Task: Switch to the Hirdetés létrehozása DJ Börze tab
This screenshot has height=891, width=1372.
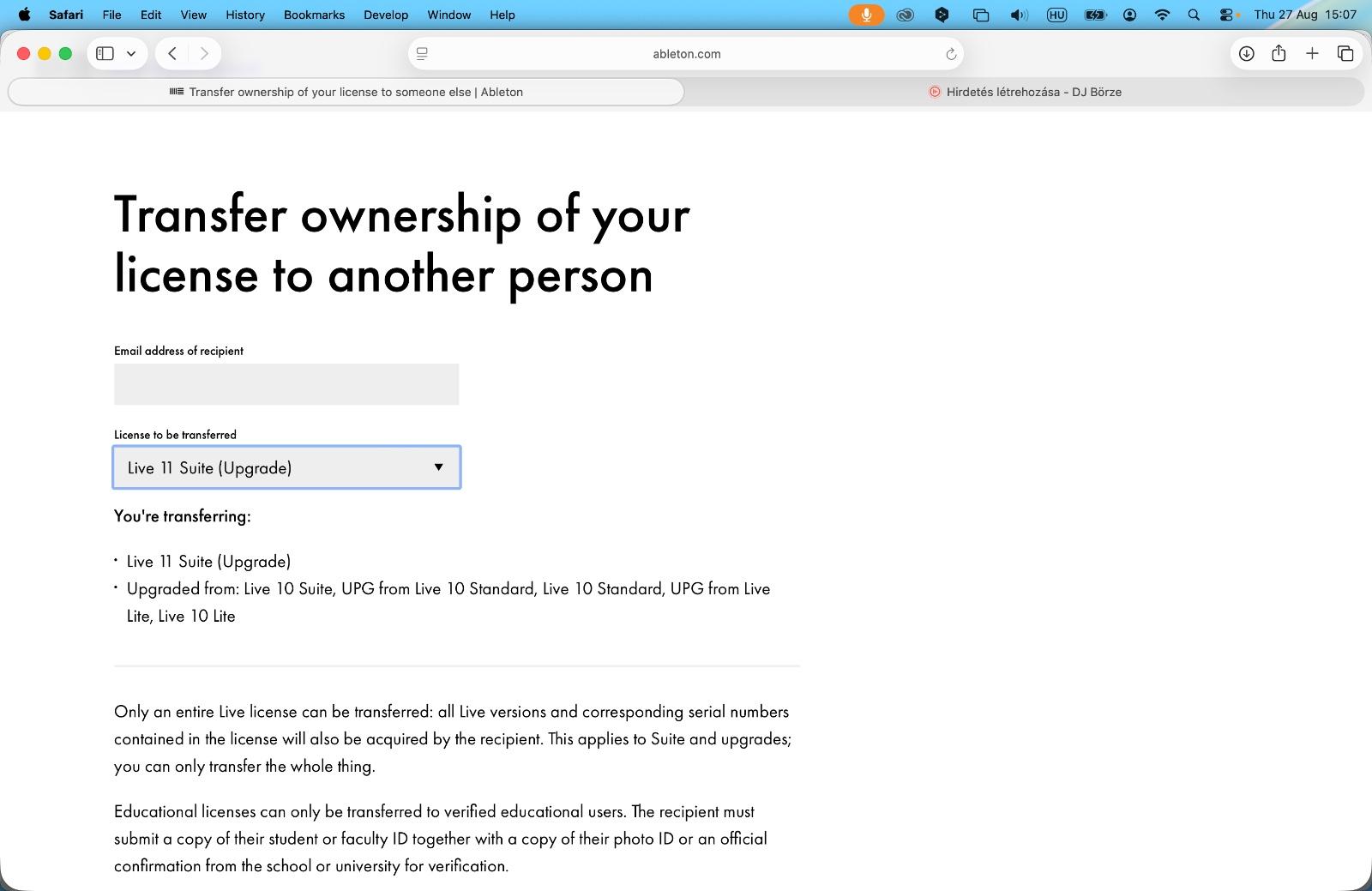Action: click(x=1025, y=92)
